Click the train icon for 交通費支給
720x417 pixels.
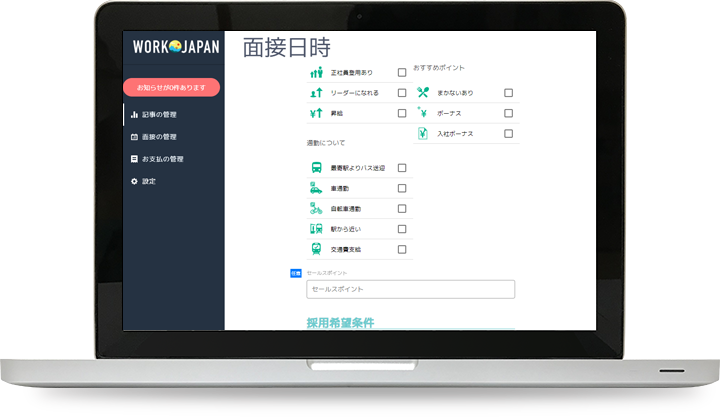click(316, 249)
